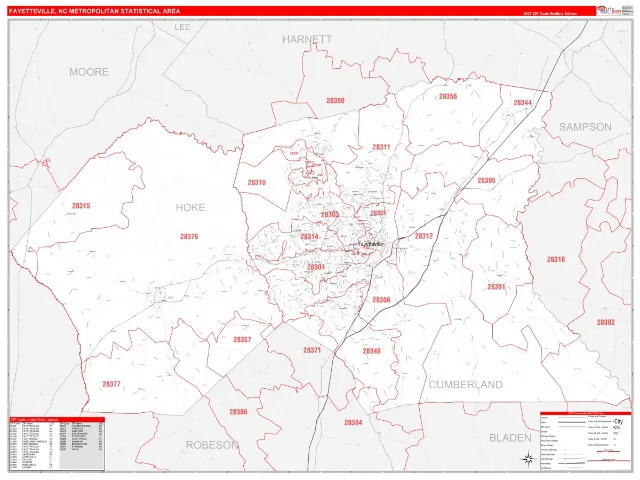Select ZIP code 28377 label

click(111, 384)
